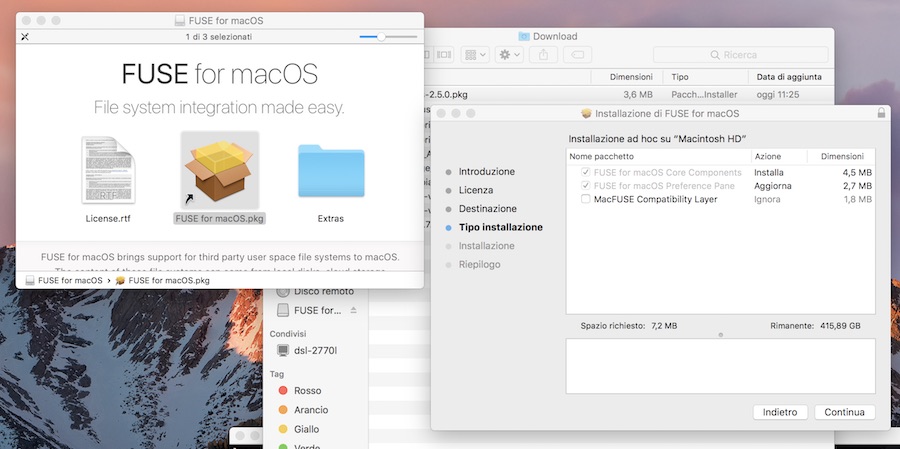Click the Continua button
The image size is (900, 449).
(844, 412)
